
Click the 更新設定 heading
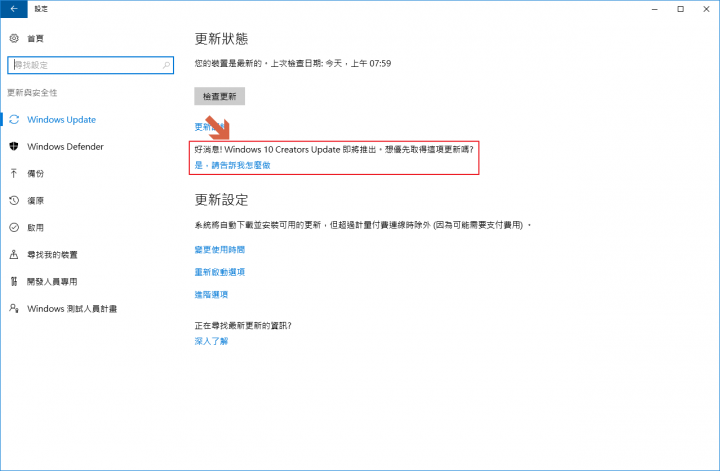[221, 200]
